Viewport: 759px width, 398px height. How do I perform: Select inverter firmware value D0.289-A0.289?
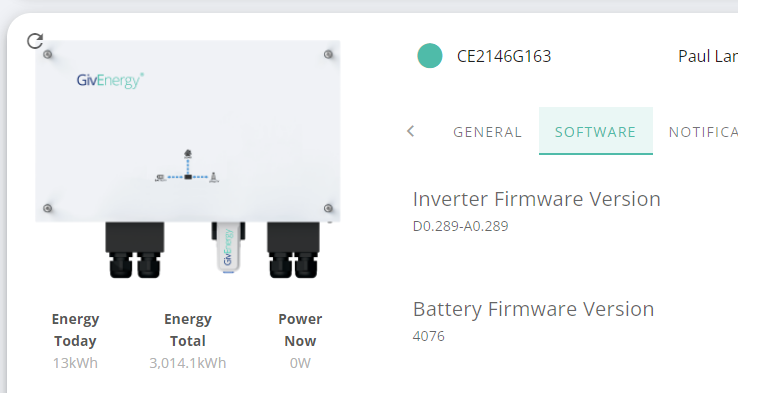pos(460,226)
